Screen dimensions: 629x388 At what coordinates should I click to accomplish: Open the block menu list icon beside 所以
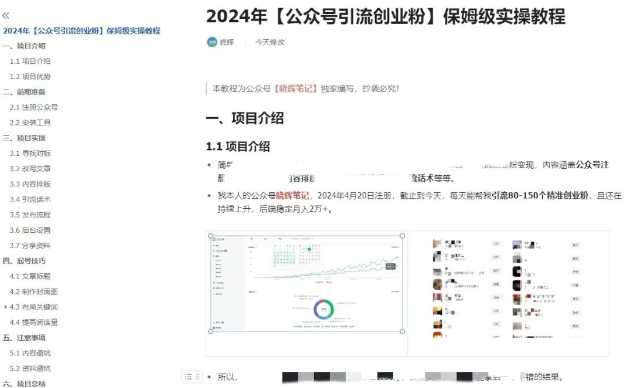point(188,376)
